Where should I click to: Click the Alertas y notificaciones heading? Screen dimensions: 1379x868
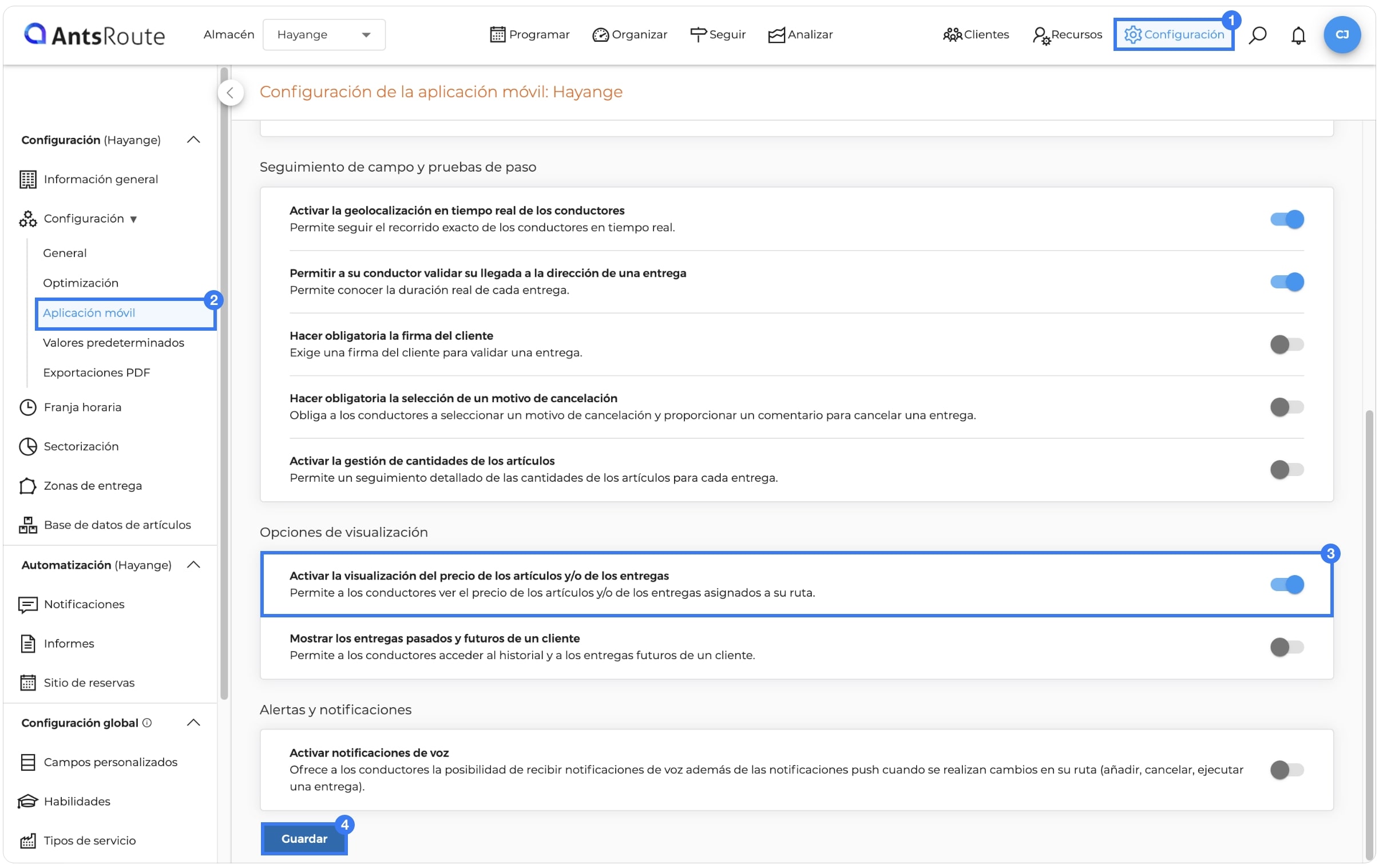(335, 710)
